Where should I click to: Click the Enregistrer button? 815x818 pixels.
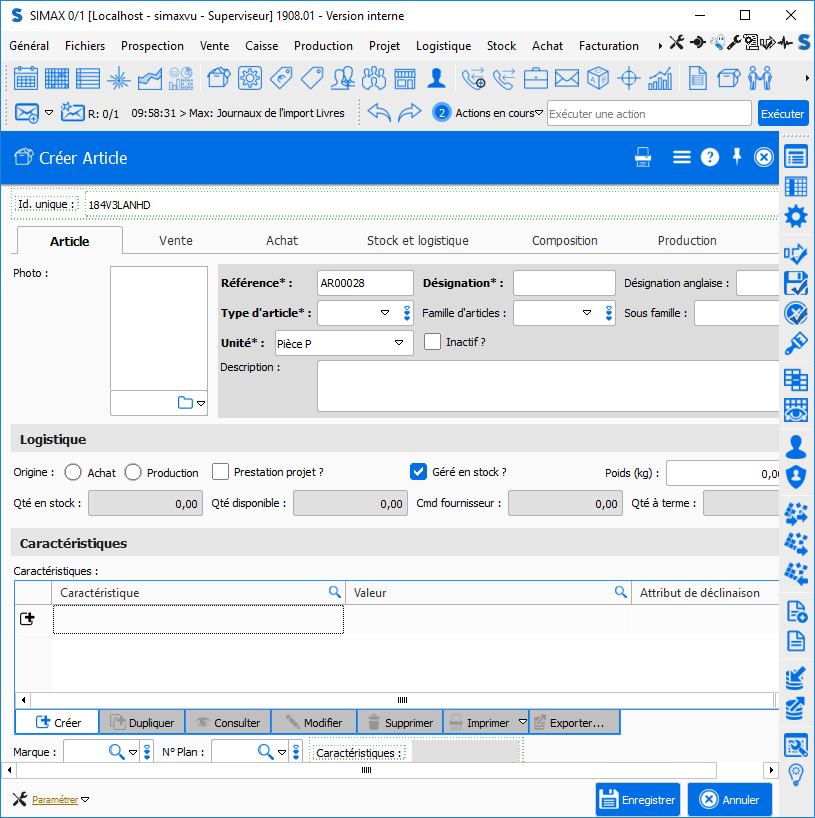[638, 799]
